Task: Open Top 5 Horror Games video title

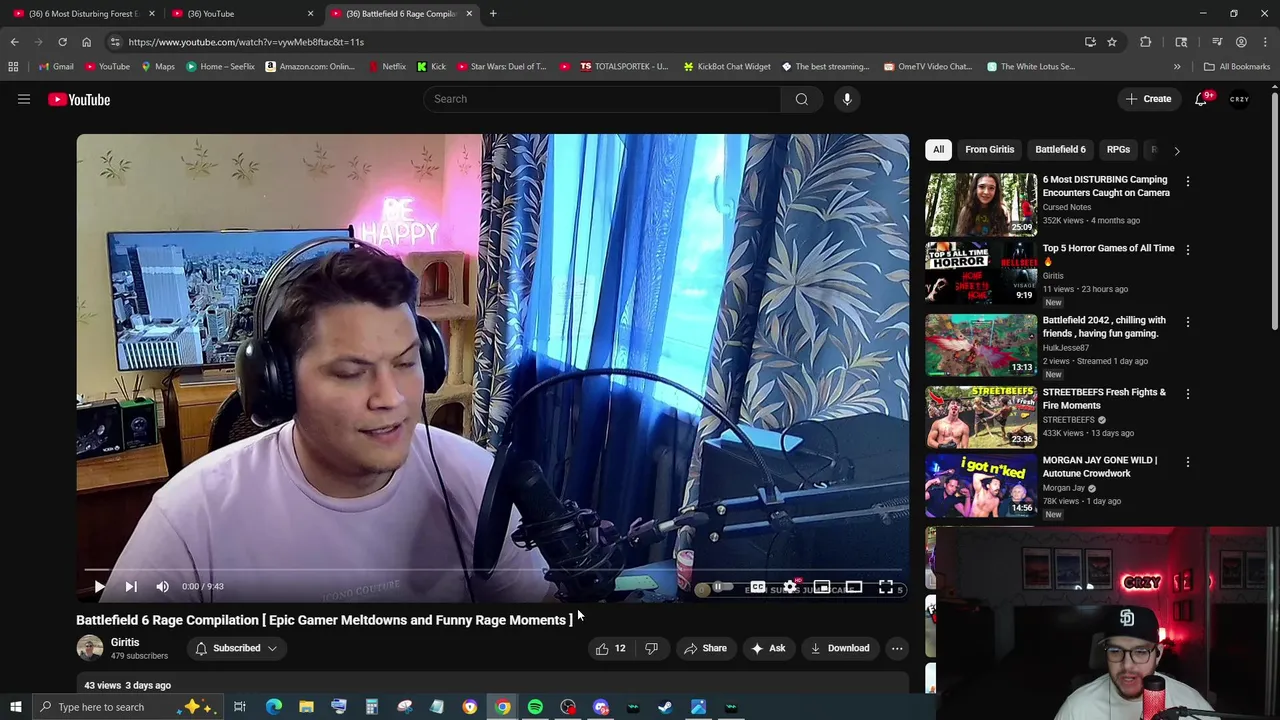Action: [1108, 254]
